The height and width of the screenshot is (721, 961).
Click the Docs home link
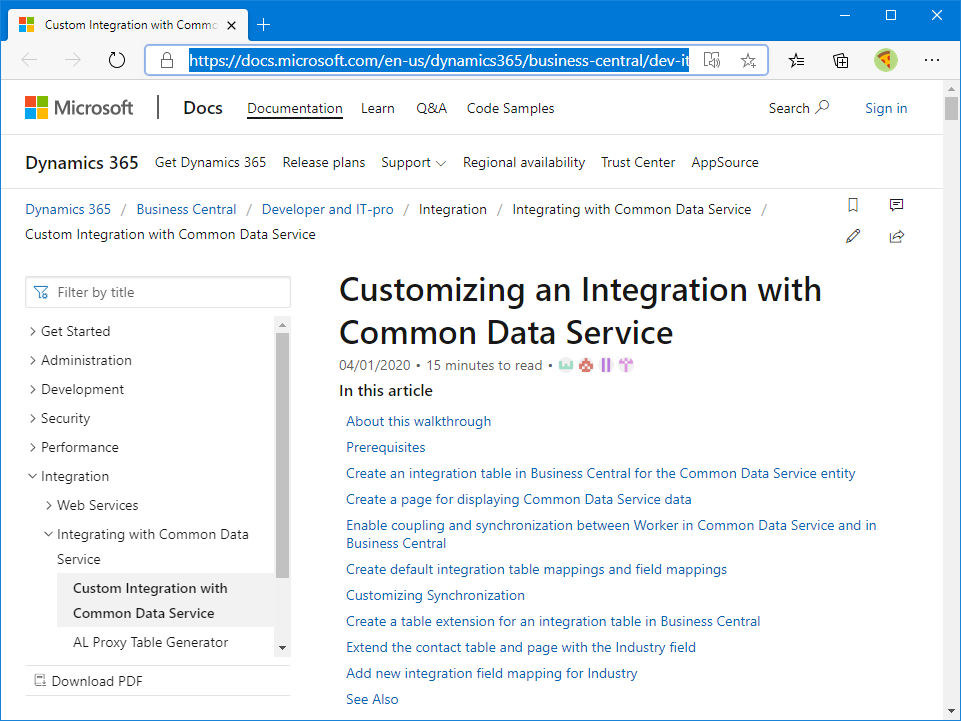[x=203, y=108]
